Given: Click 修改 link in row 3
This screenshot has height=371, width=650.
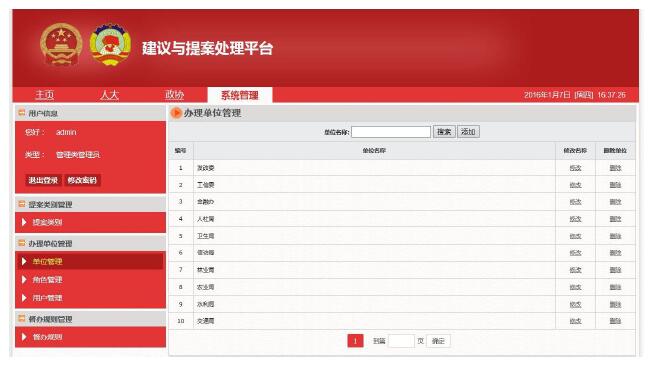Looking at the screenshot, I should [x=575, y=202].
